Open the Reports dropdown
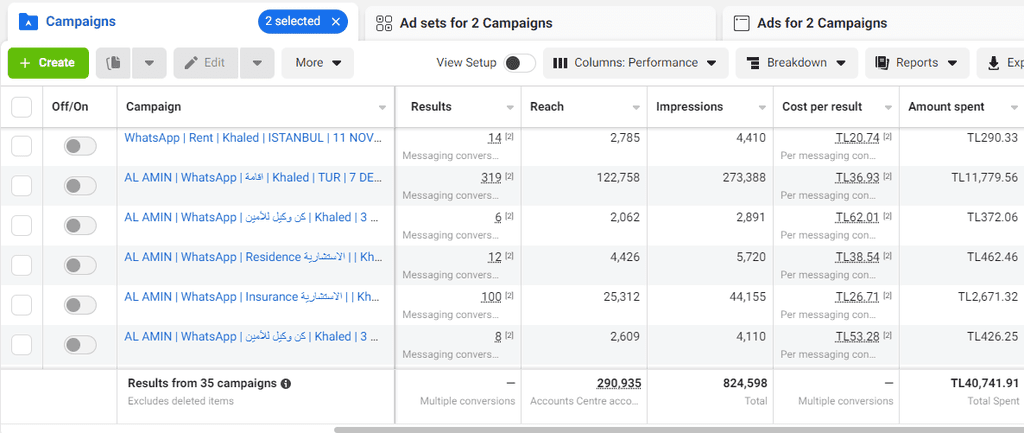 (x=918, y=63)
